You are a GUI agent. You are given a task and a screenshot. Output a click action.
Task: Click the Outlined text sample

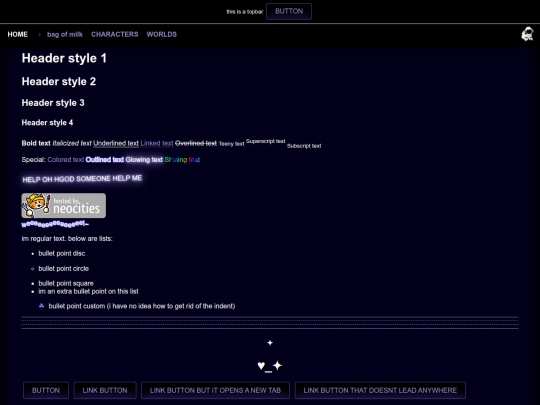point(105,159)
